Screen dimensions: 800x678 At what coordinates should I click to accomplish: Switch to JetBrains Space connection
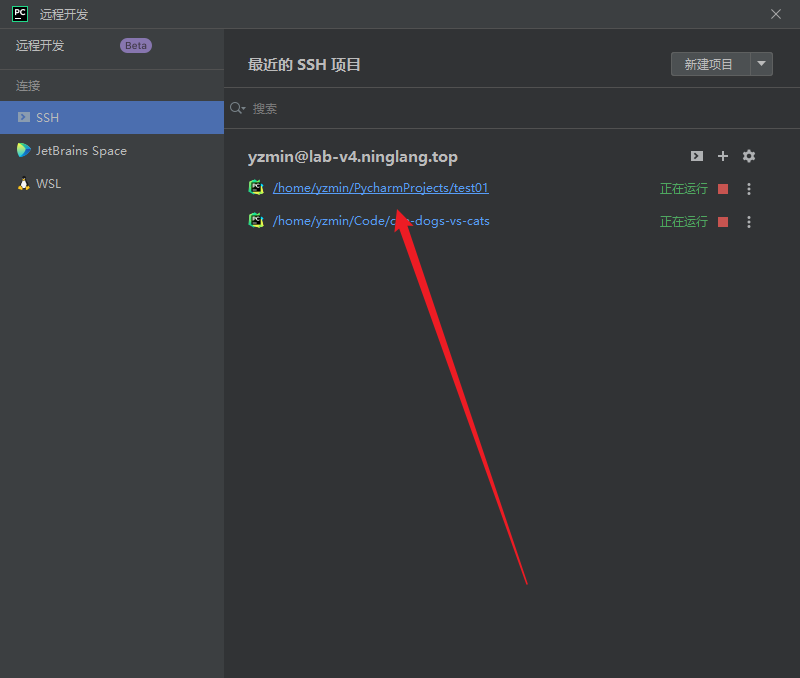(x=81, y=151)
